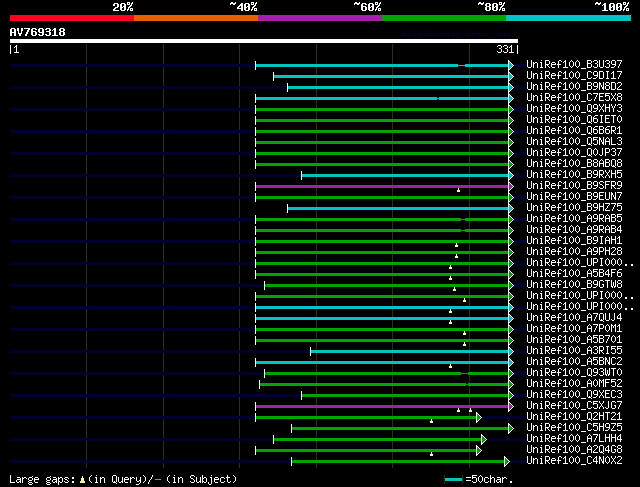Select the UniRef100_C5XJG7 hit label
640x487 pixels.
(x=573, y=406)
